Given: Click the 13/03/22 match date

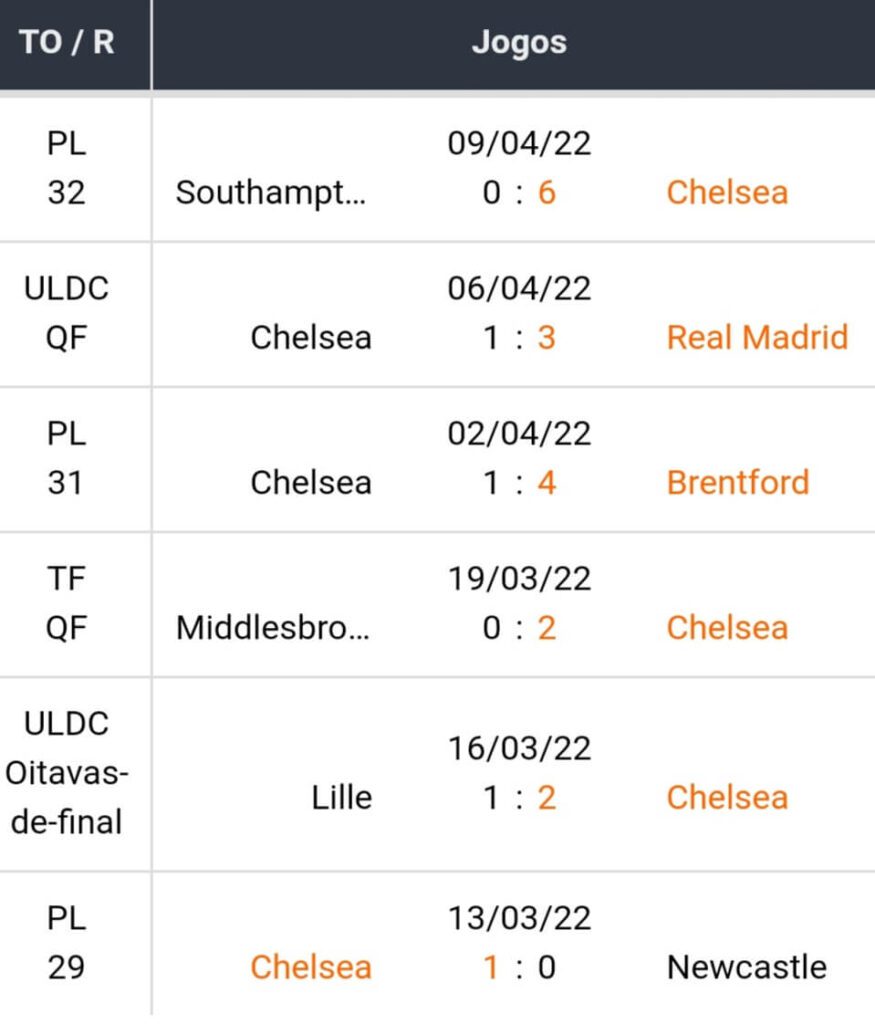Looking at the screenshot, I should point(519,918).
